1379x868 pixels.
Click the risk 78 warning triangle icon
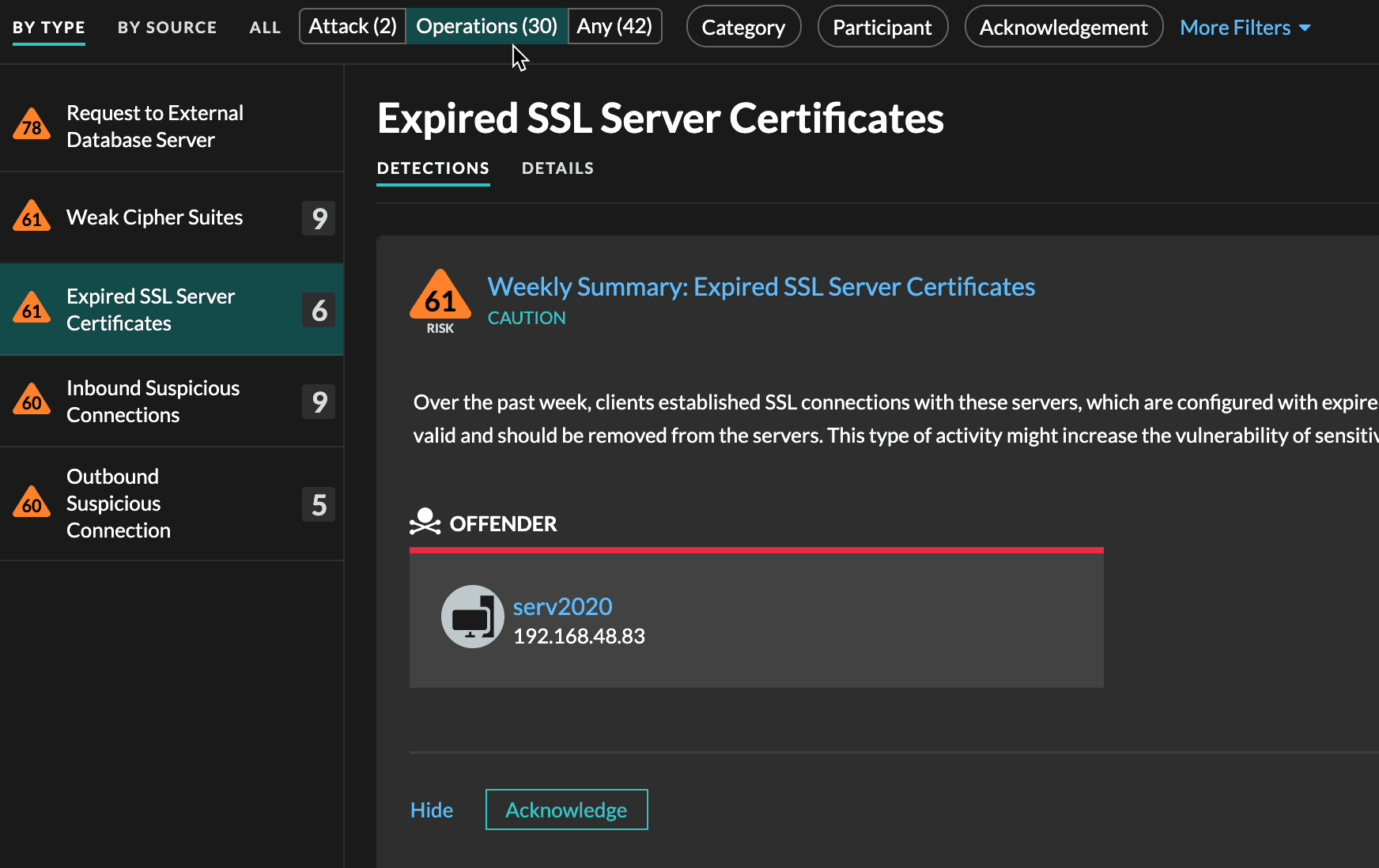(32, 125)
